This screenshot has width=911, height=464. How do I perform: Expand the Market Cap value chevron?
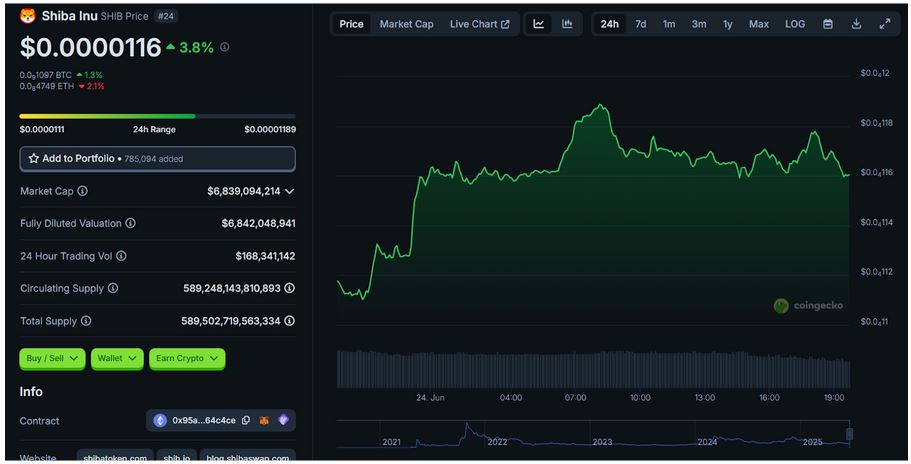[x=289, y=191]
